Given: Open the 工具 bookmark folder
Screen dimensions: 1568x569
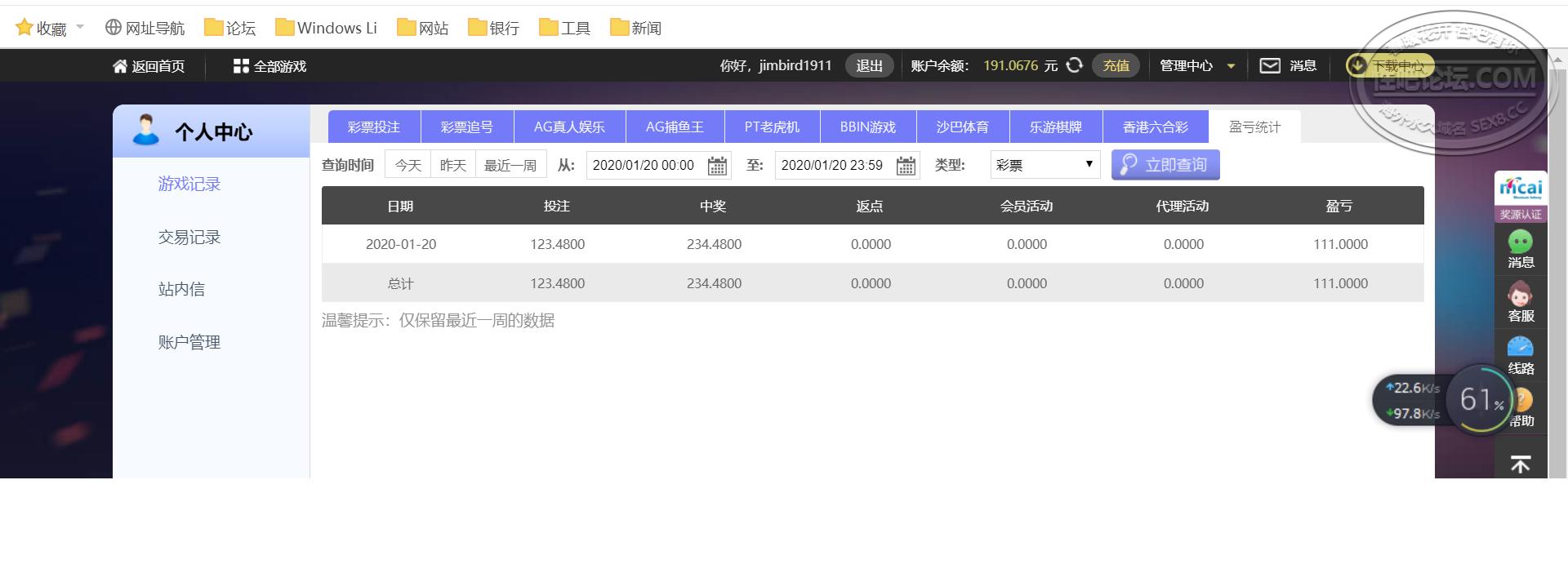Looking at the screenshot, I should tap(565, 28).
